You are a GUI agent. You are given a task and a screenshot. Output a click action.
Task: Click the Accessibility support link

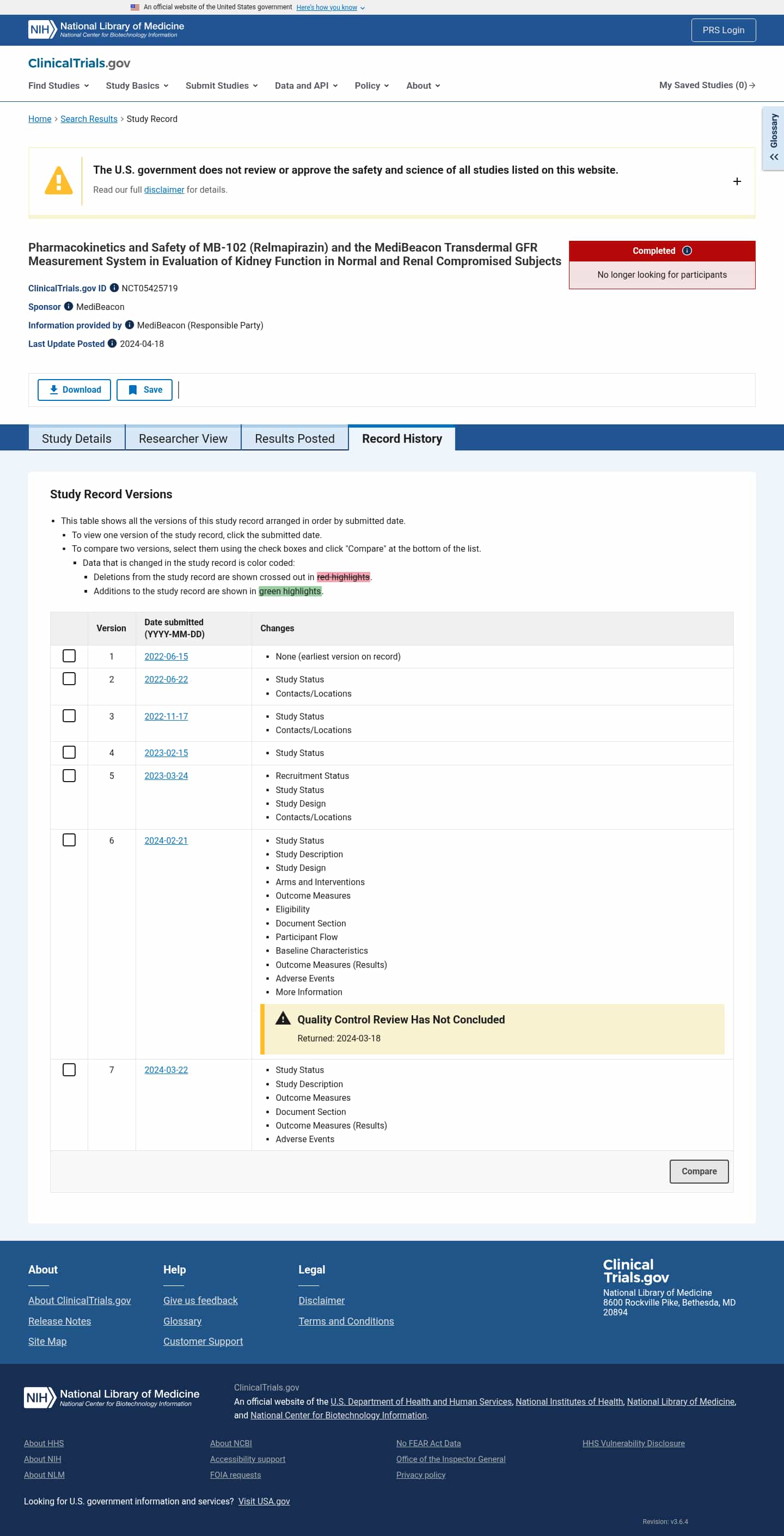pyautogui.click(x=247, y=1459)
